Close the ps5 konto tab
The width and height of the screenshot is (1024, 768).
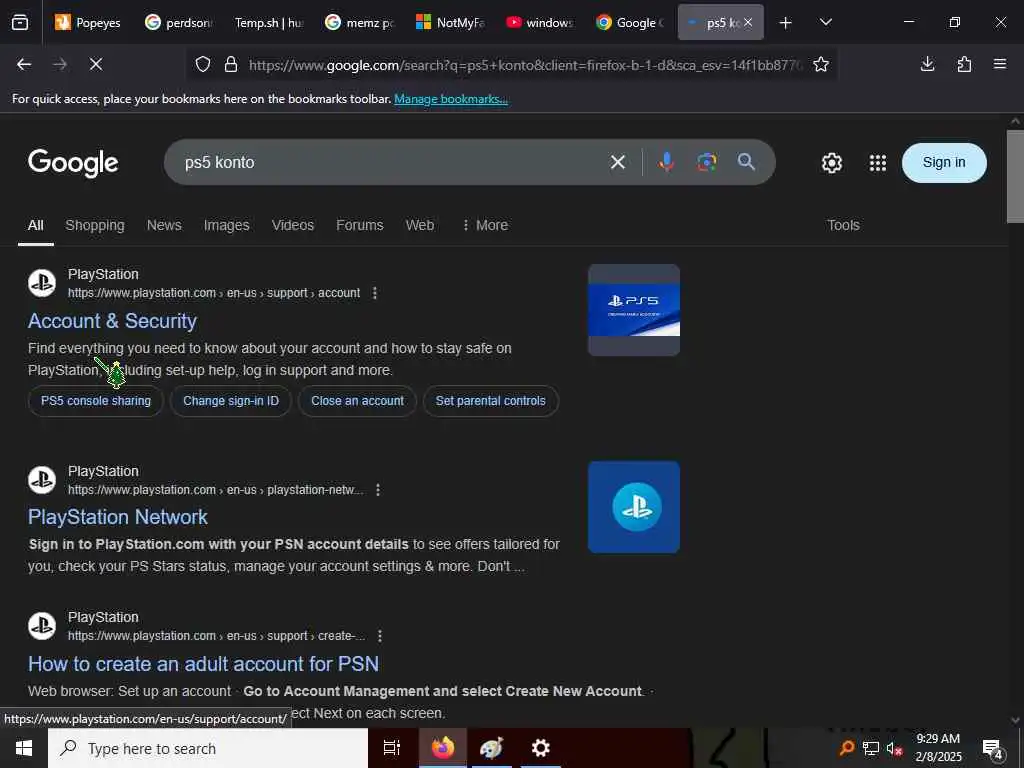point(748,23)
